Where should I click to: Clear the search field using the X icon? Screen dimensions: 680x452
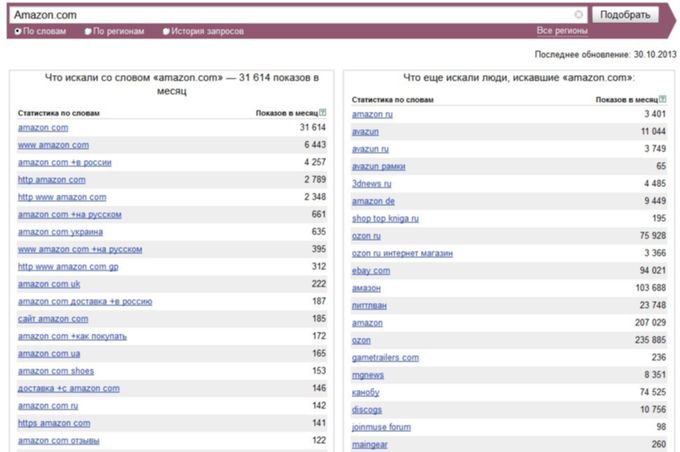(x=579, y=15)
